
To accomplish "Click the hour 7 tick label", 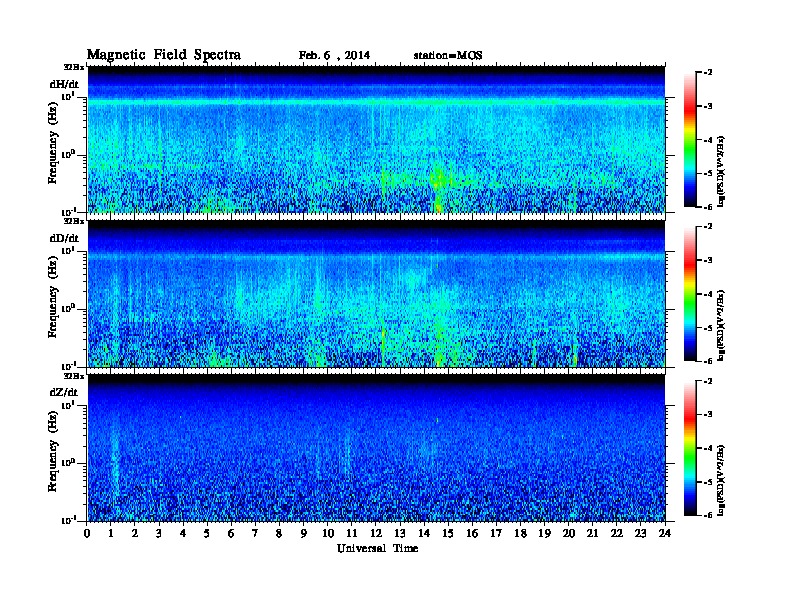I will (256, 533).
